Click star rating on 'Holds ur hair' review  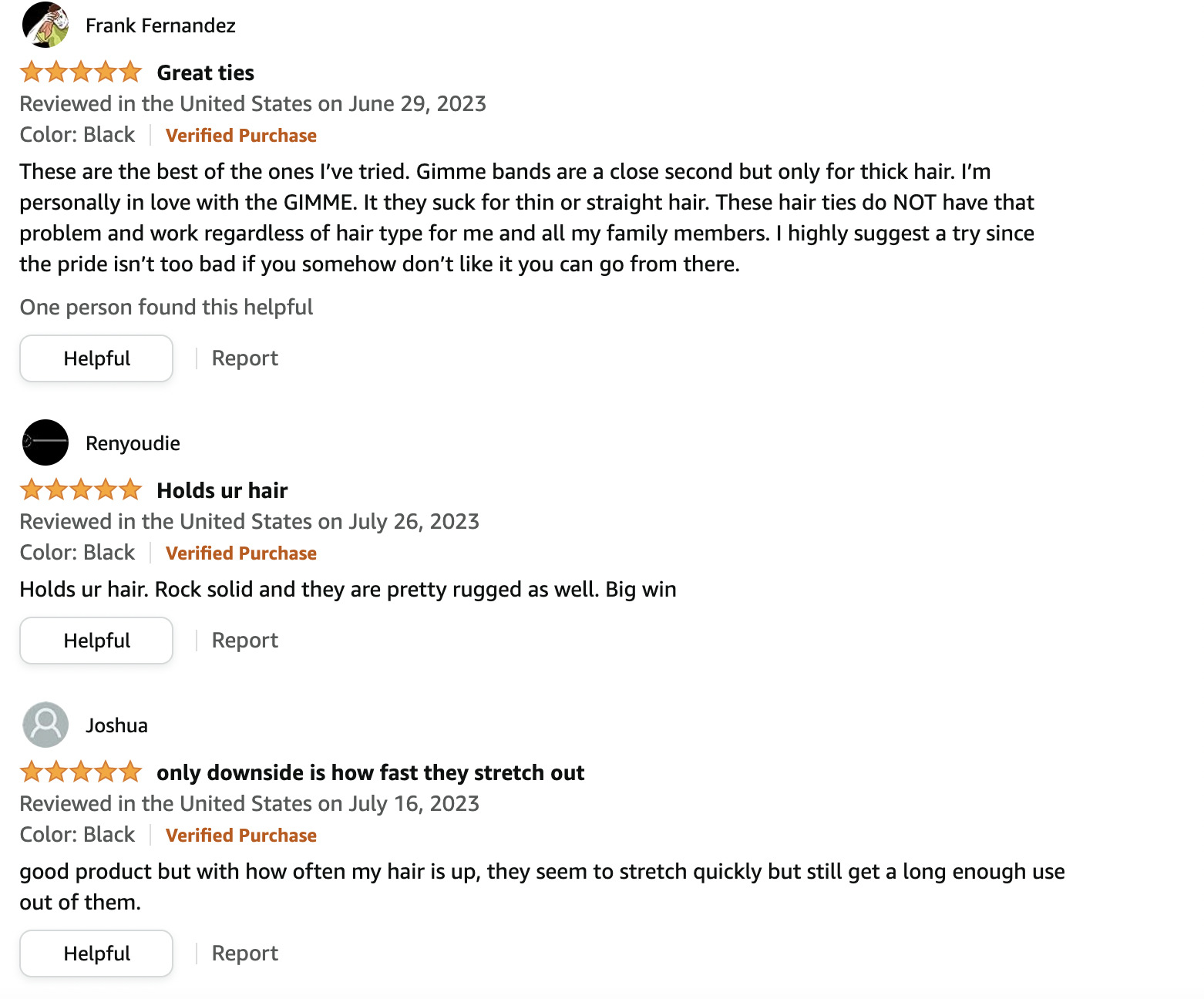[x=81, y=490]
